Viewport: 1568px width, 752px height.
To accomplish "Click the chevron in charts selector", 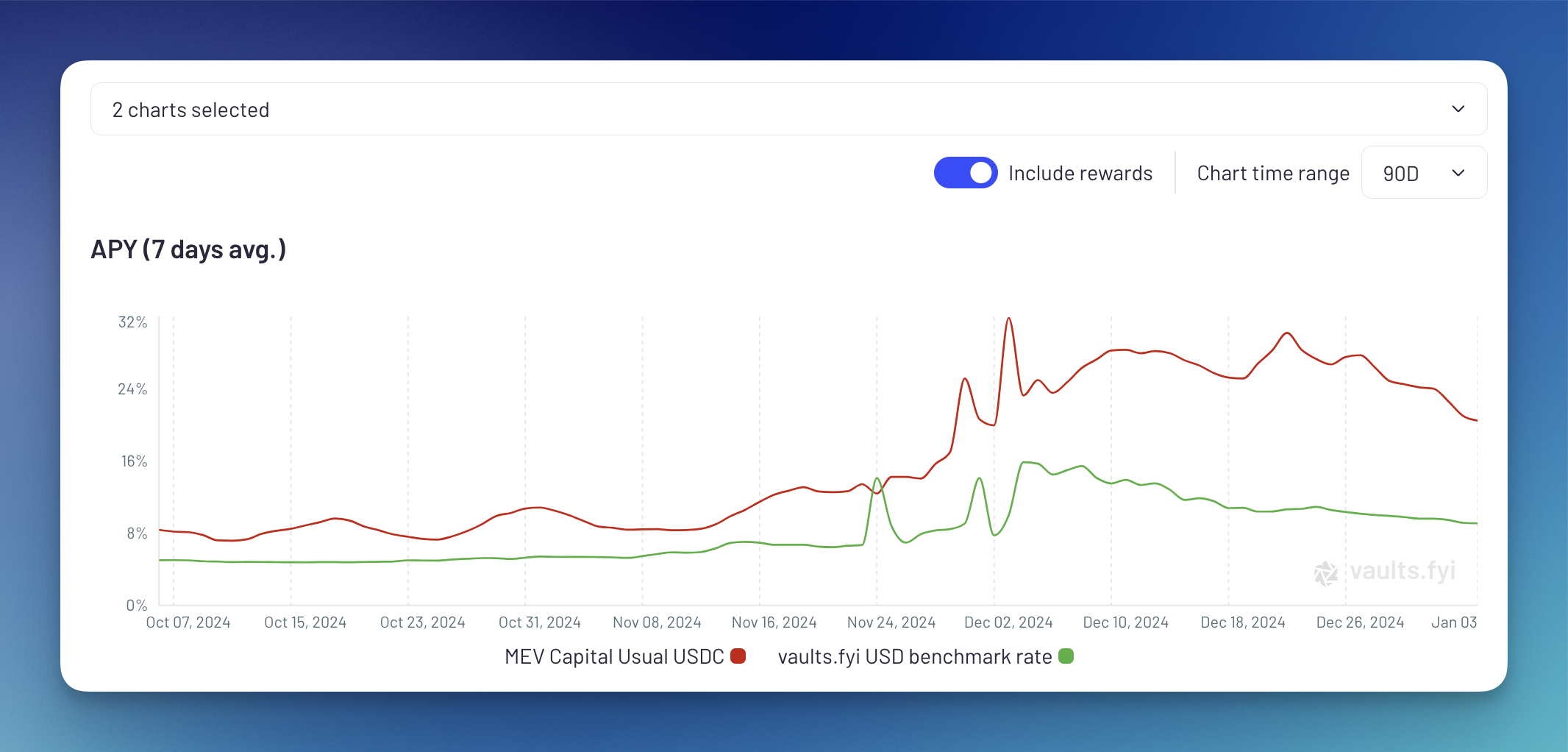I will pos(1458,109).
